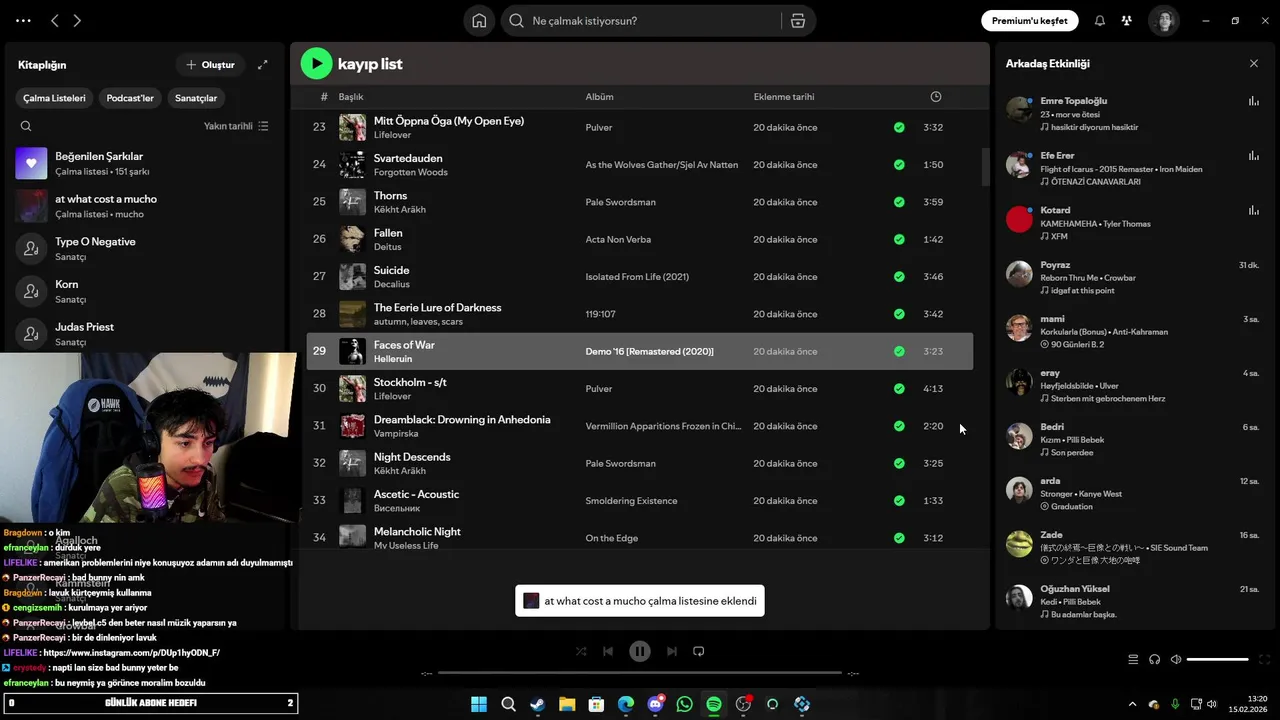Pause the current playback
Screen dimensions: 1280x720
coord(640,651)
